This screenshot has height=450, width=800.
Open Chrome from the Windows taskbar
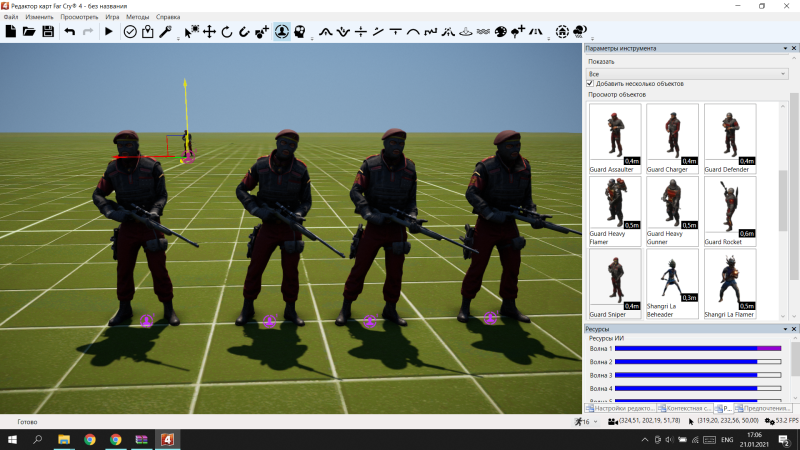pyautogui.click(x=90, y=439)
